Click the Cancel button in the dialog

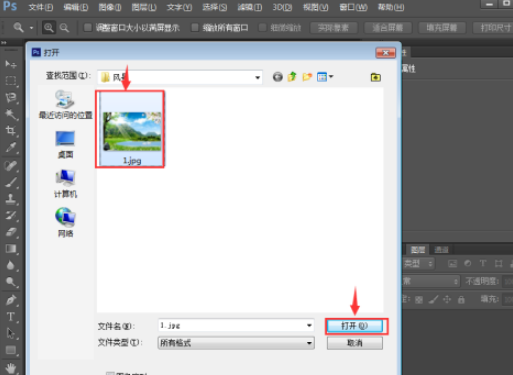point(355,343)
